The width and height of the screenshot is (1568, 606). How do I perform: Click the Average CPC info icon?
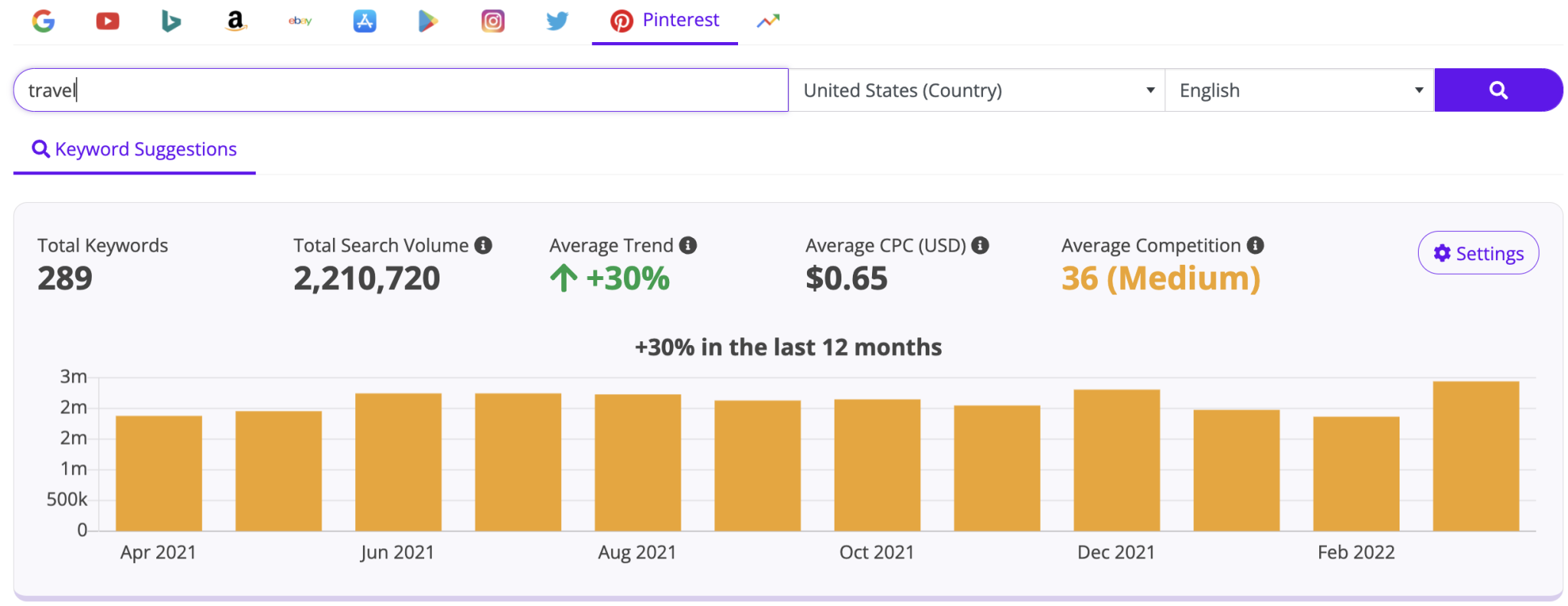tap(980, 246)
